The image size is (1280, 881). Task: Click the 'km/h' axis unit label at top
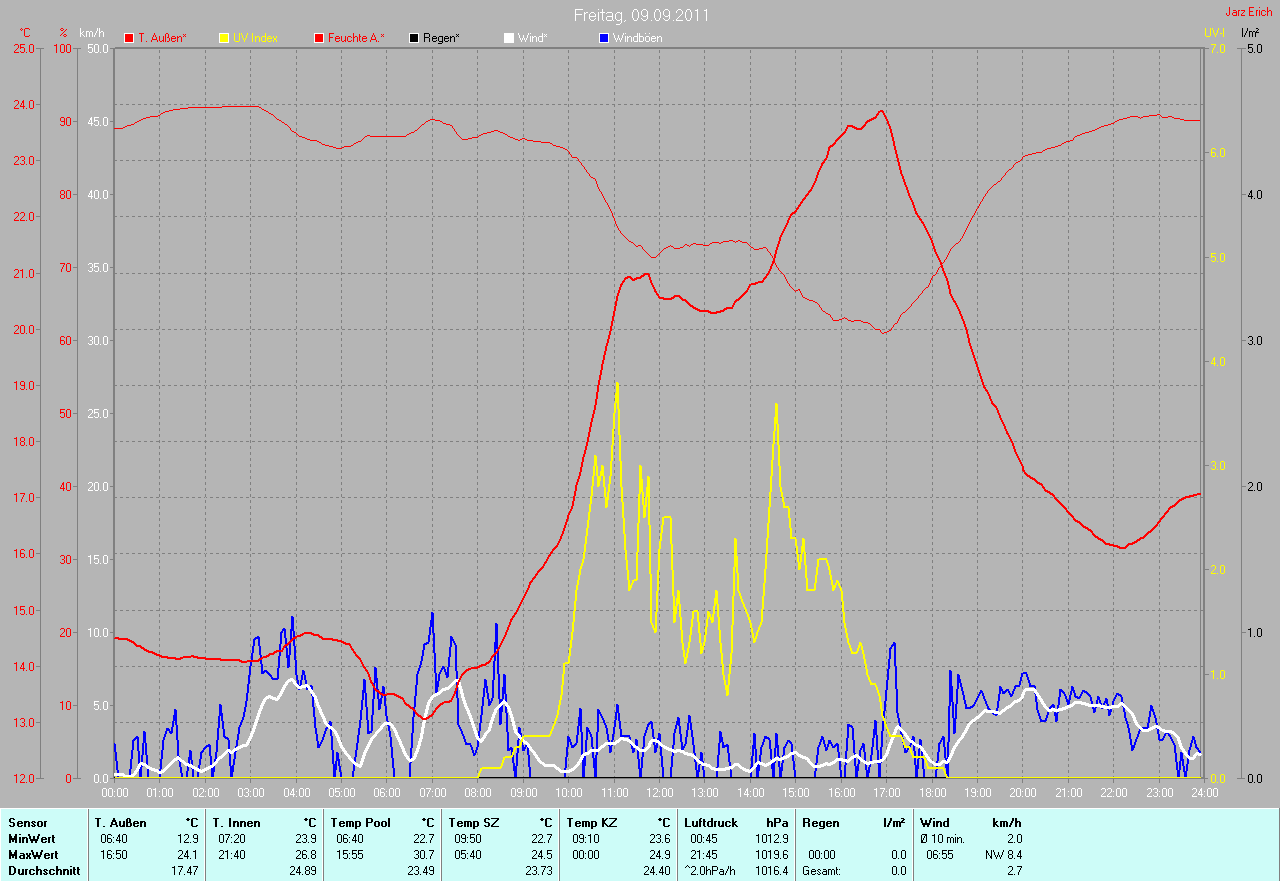[91, 33]
